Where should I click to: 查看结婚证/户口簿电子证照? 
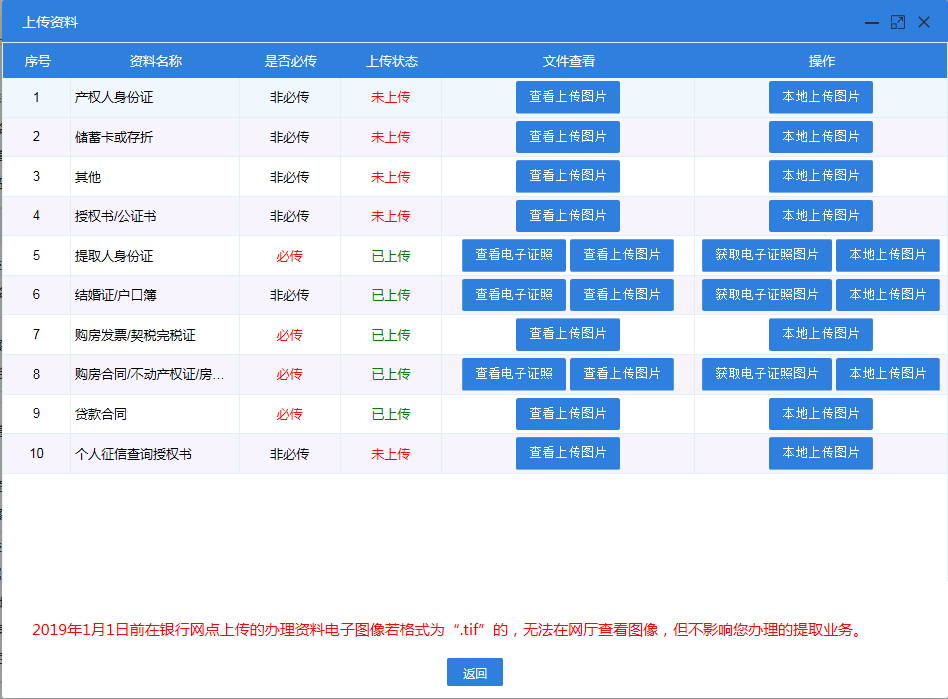(x=513, y=295)
